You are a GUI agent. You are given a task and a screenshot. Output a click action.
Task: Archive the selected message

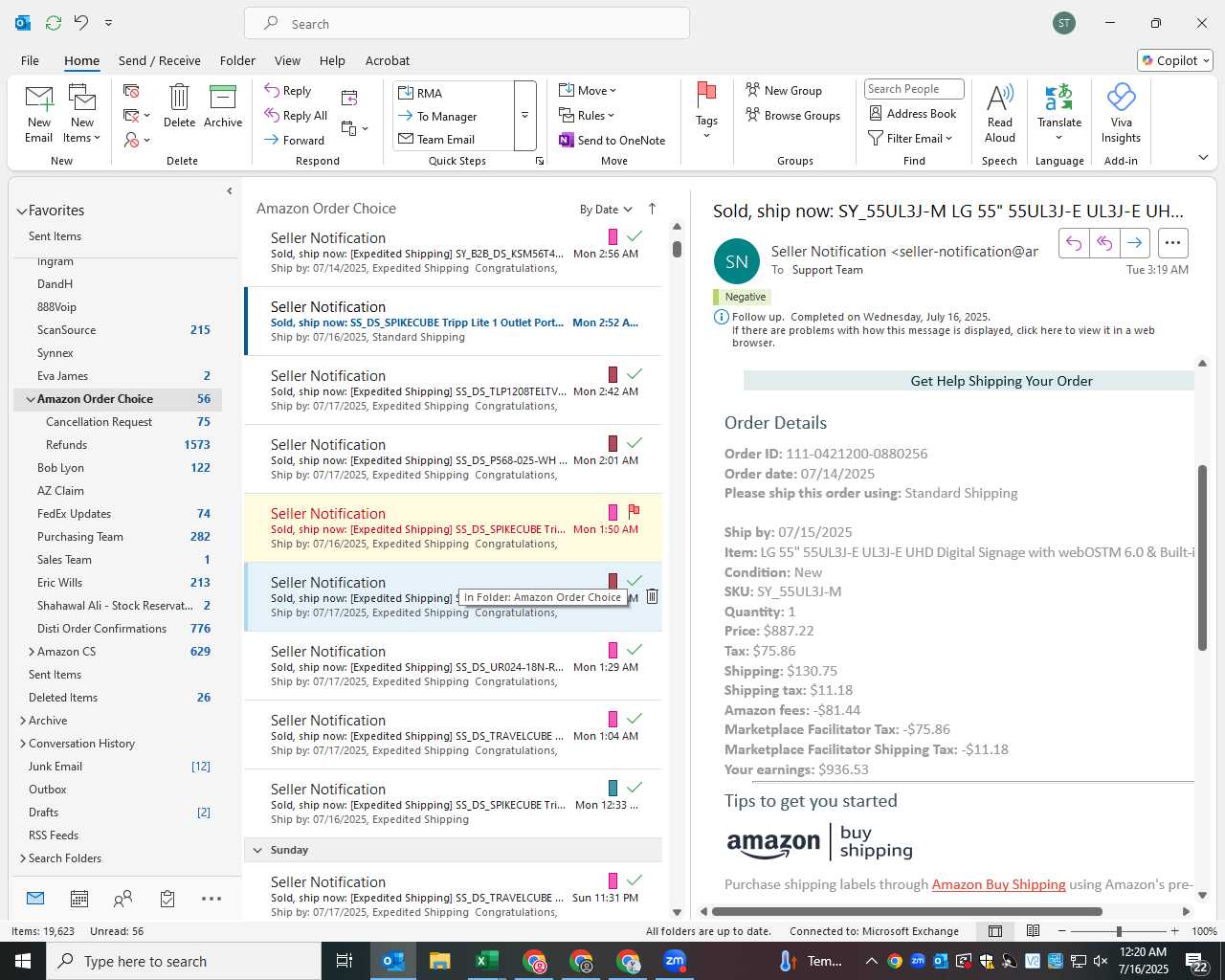point(223,106)
